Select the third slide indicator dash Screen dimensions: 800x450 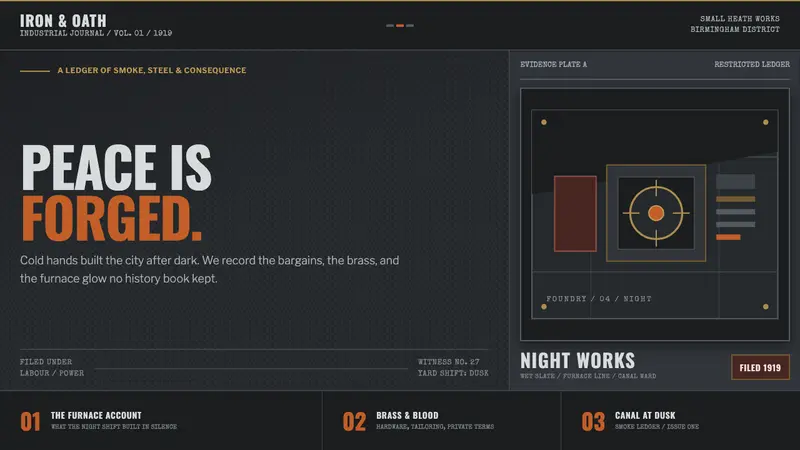(410, 26)
